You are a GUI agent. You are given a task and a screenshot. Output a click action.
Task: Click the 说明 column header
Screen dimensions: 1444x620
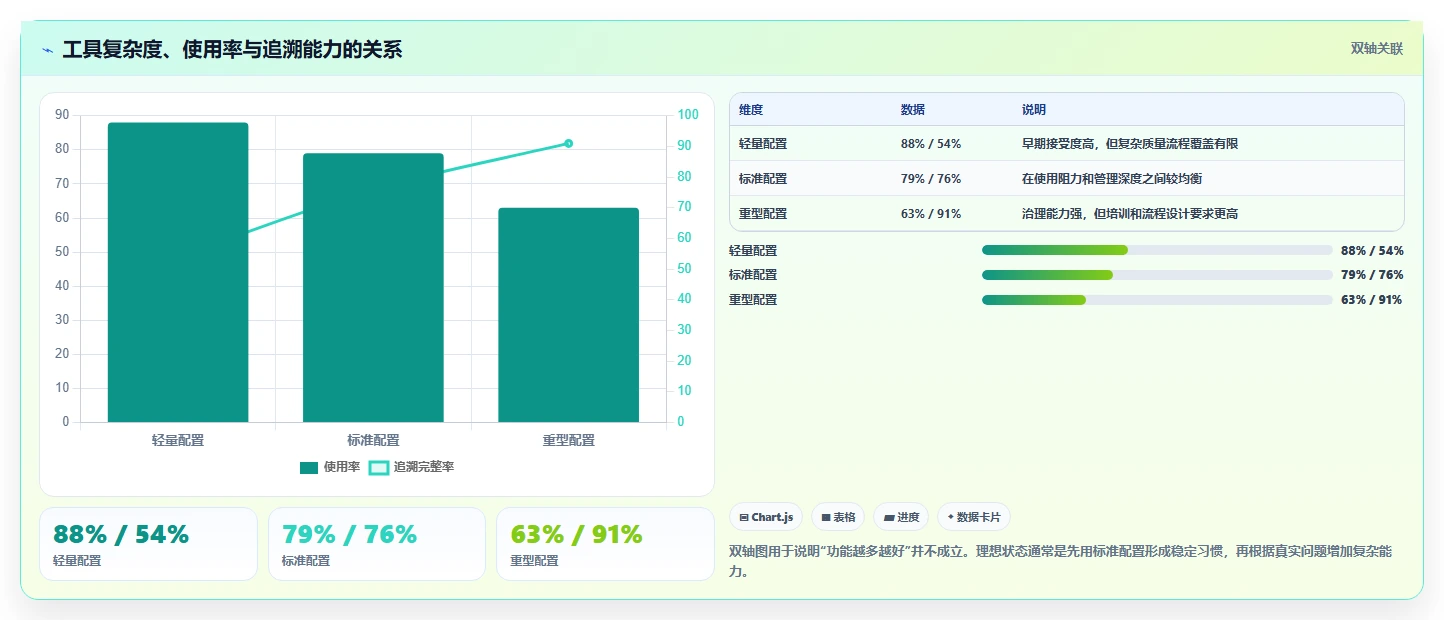tap(1034, 110)
